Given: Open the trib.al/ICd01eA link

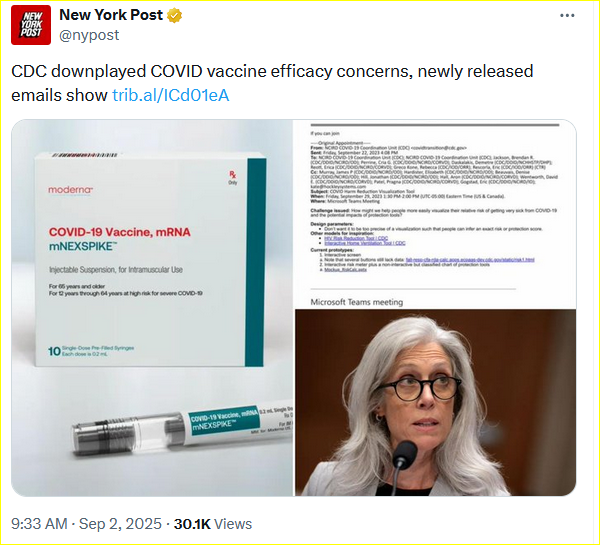Looking at the screenshot, I should (x=170, y=95).
